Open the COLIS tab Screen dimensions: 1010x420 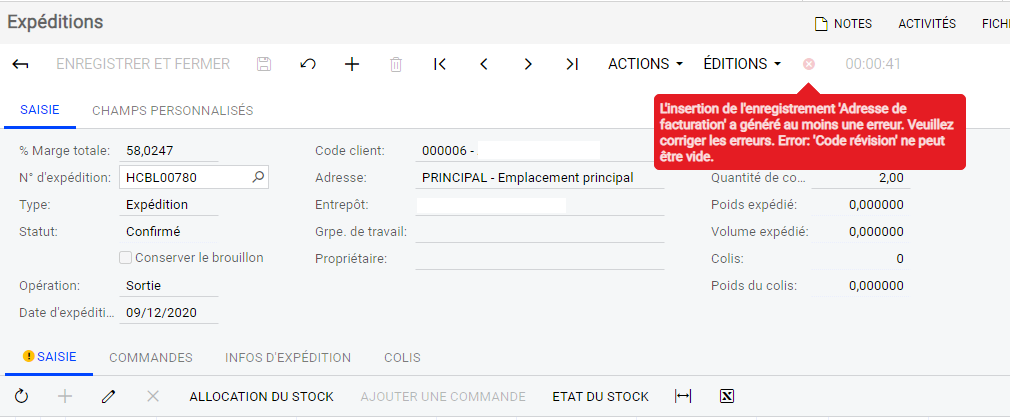403,358
